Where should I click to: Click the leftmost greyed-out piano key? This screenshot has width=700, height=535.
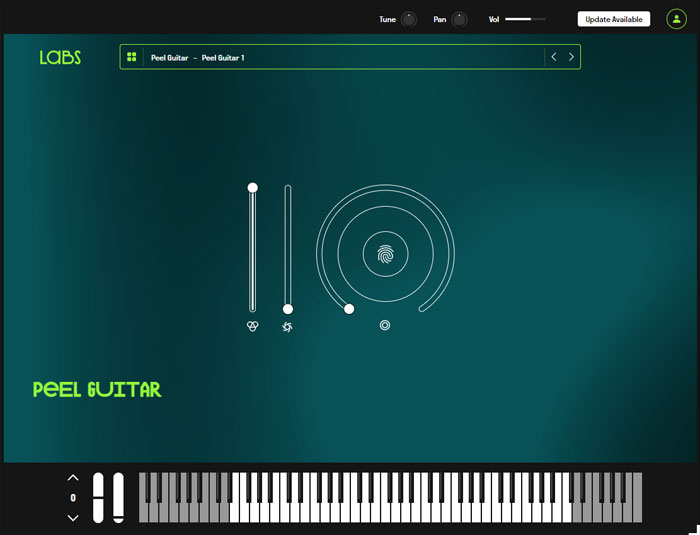143,514
